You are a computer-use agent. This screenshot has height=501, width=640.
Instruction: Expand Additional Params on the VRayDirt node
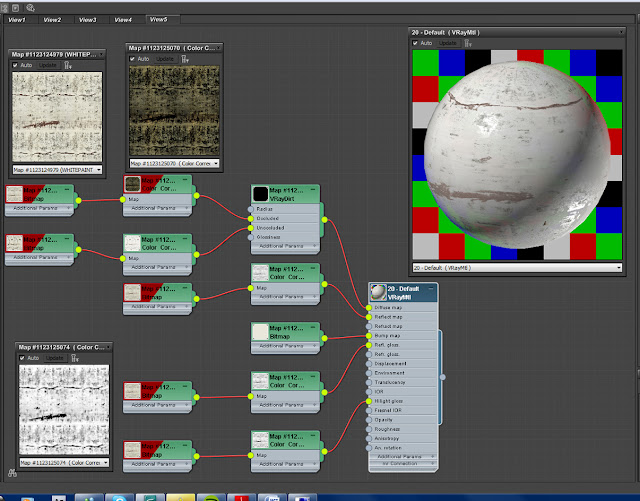(285, 246)
